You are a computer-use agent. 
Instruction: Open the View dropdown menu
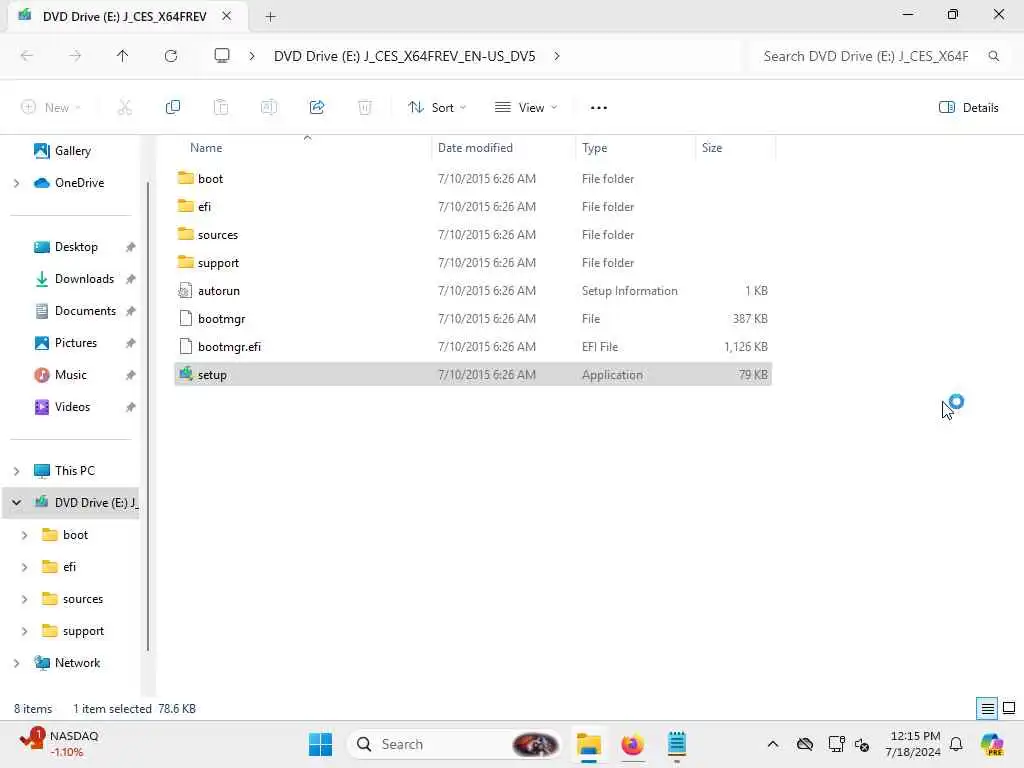(526, 108)
